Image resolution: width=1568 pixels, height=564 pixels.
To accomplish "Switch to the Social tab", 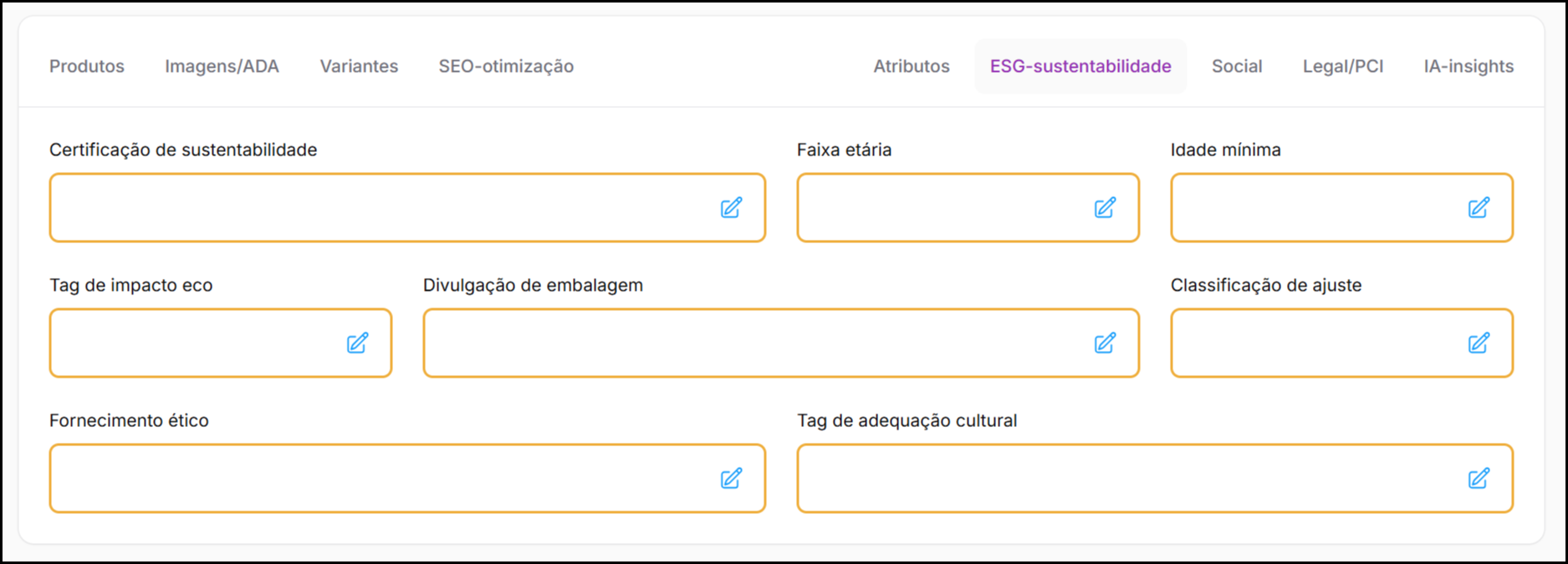I will click(1237, 66).
